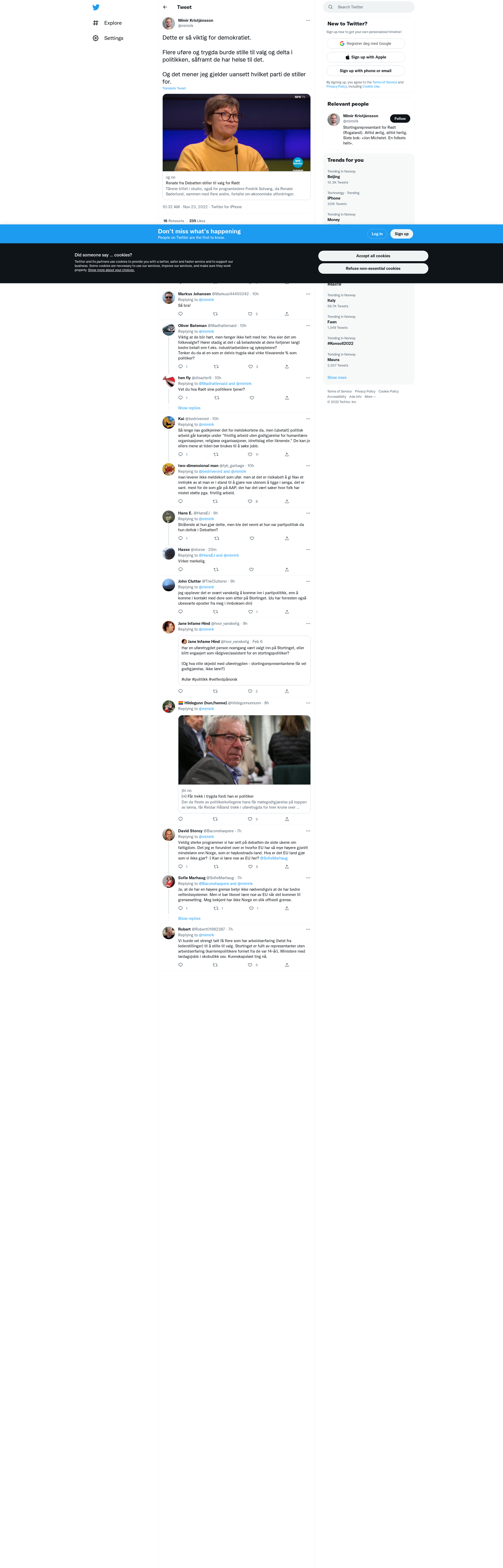Go back with the arrow next to Tweet
503x1568 pixels.
coord(165,7)
